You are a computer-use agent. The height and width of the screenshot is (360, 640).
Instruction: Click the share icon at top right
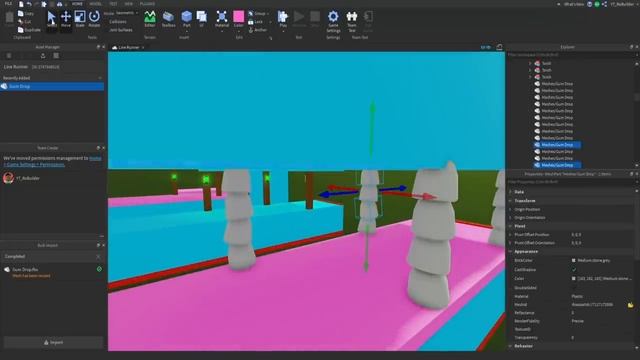[x=604, y=4]
